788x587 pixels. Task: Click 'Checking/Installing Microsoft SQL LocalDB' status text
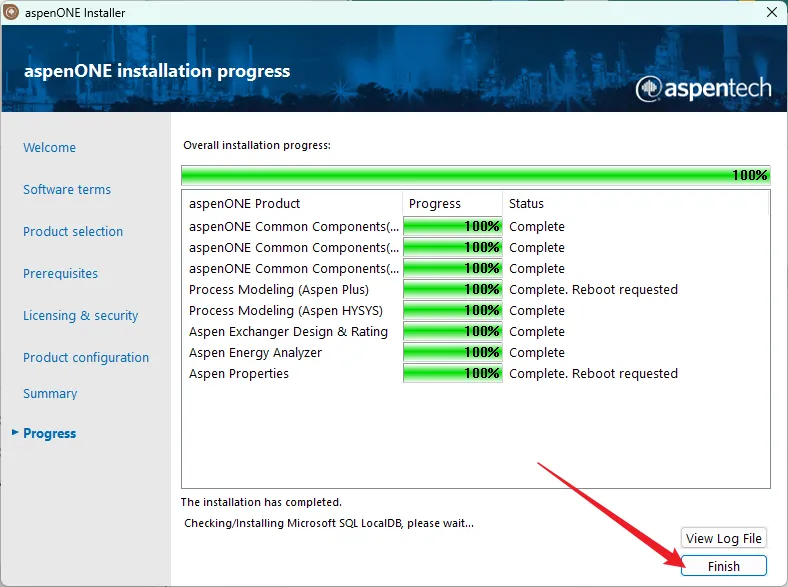pyautogui.click(x=329, y=523)
